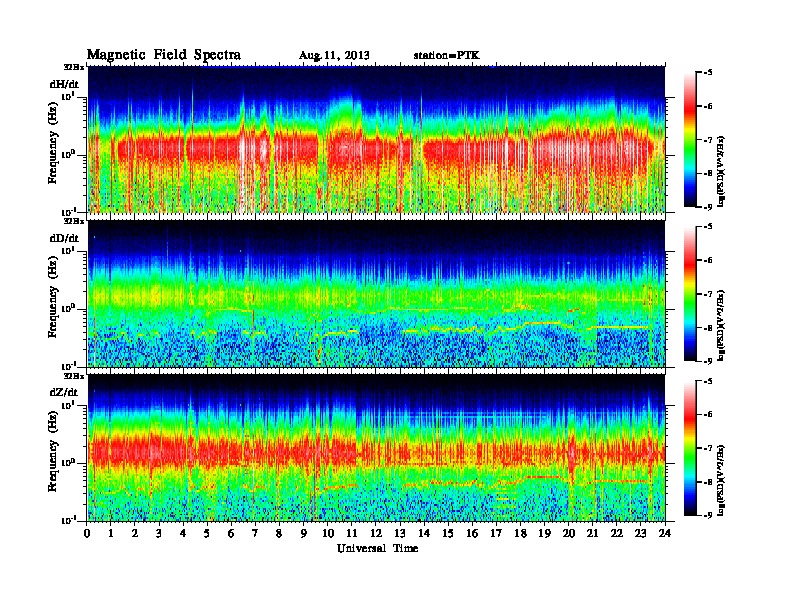Click the "station=PTK" label

(447, 55)
